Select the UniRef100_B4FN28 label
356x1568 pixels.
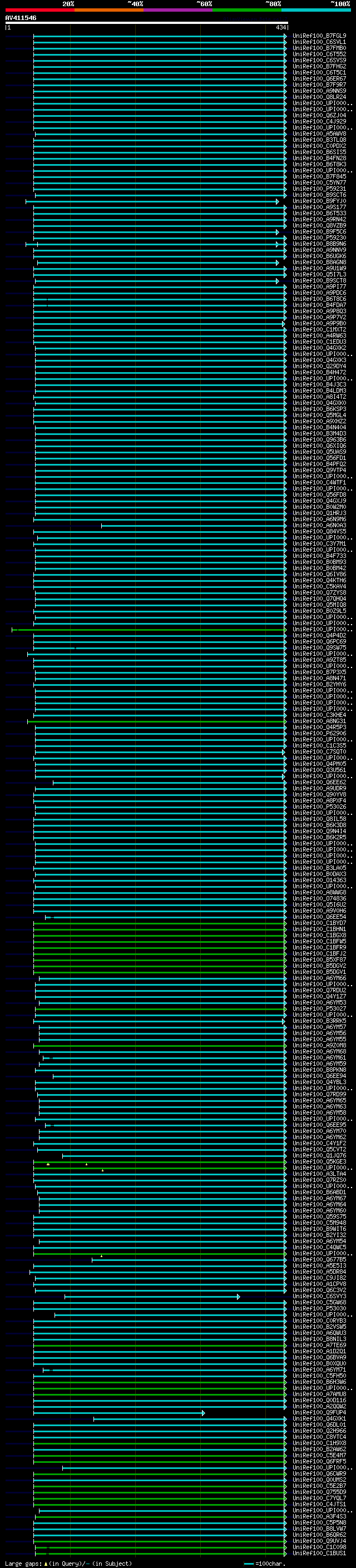coord(319,159)
